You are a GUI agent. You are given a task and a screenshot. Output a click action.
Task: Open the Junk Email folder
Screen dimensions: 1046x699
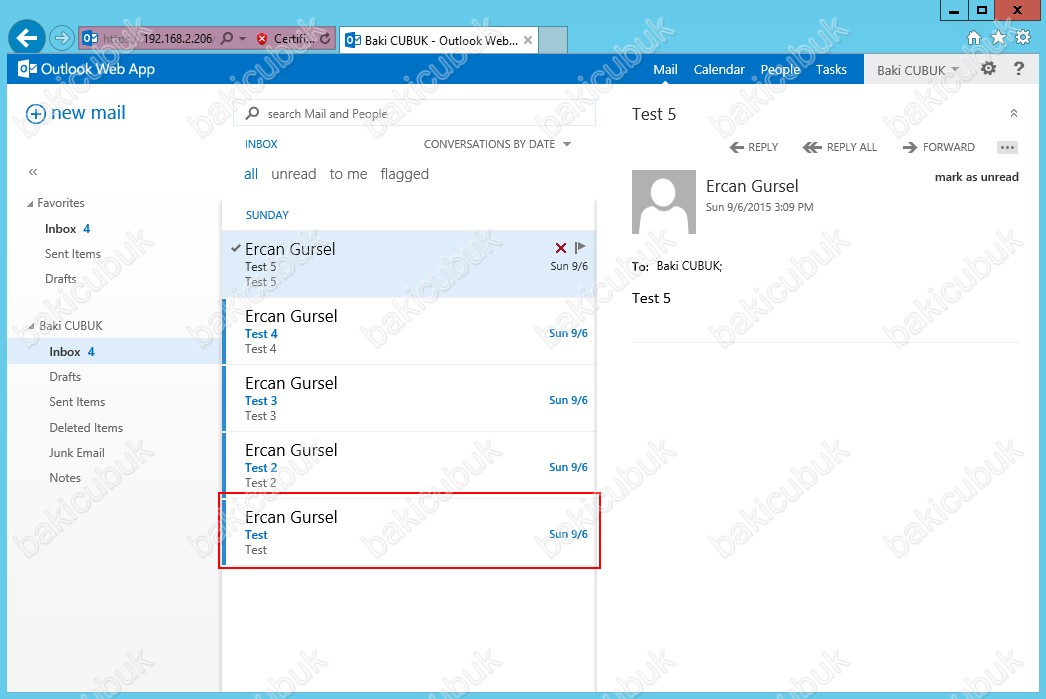click(77, 453)
